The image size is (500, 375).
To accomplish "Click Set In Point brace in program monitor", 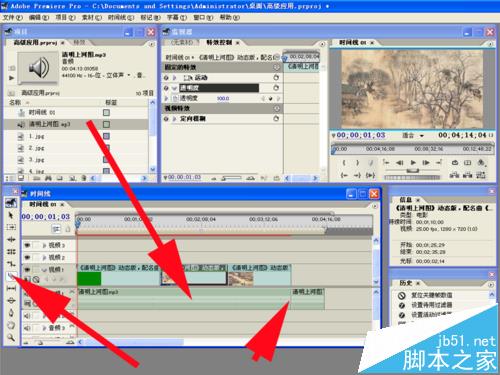I will [x=344, y=163].
